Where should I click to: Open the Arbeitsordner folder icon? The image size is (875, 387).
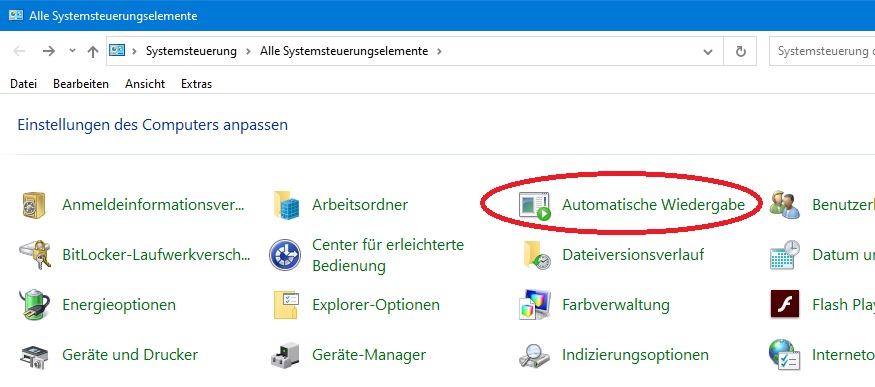[x=286, y=205]
